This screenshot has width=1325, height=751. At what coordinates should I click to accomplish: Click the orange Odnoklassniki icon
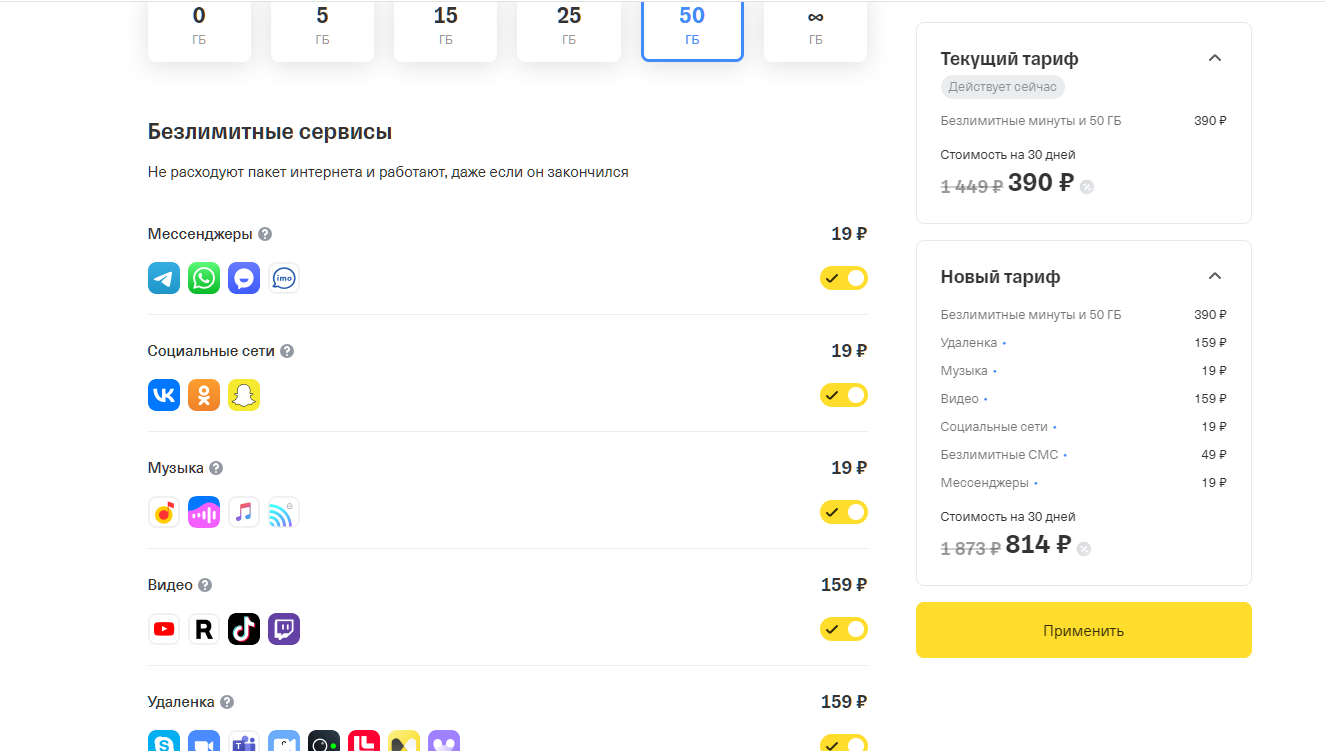point(204,395)
